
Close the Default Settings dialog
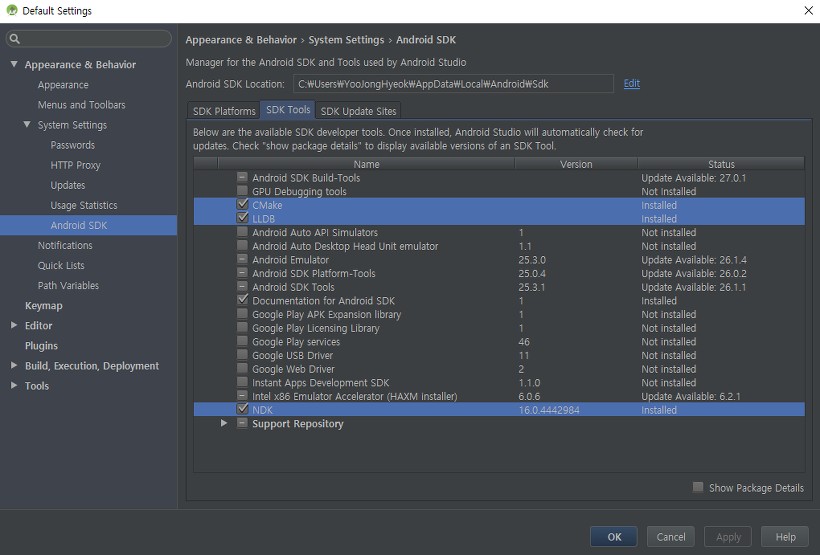coord(808,10)
